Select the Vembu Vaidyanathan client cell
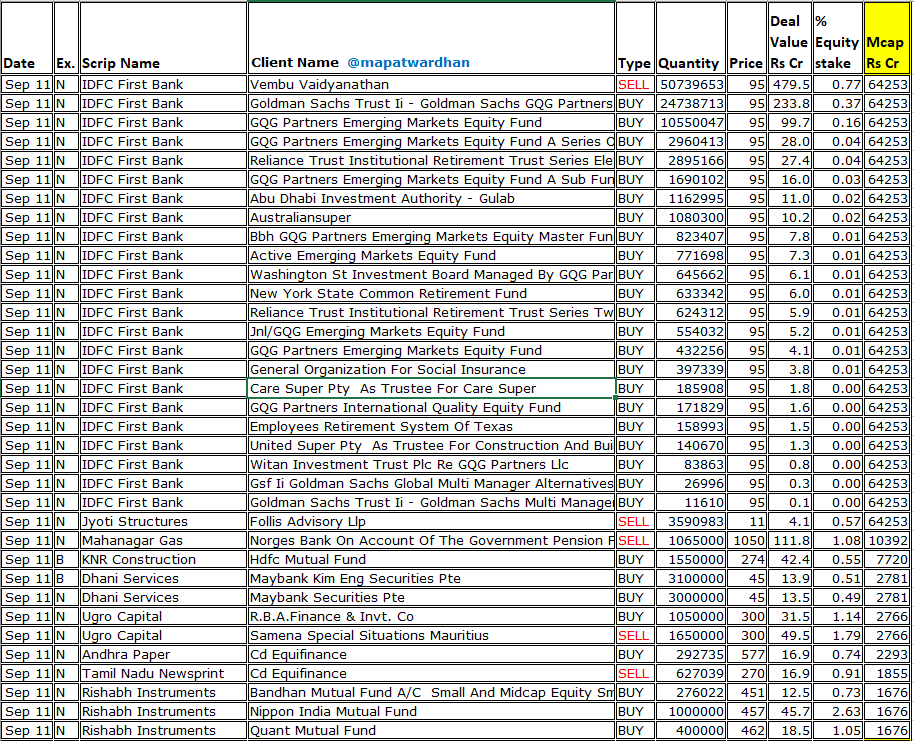Viewport: 914px width, 741px height. coord(431,85)
